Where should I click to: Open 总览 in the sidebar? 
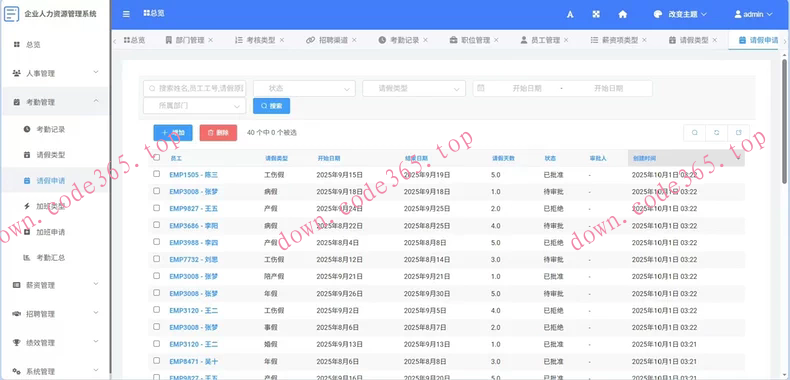tap(54, 45)
